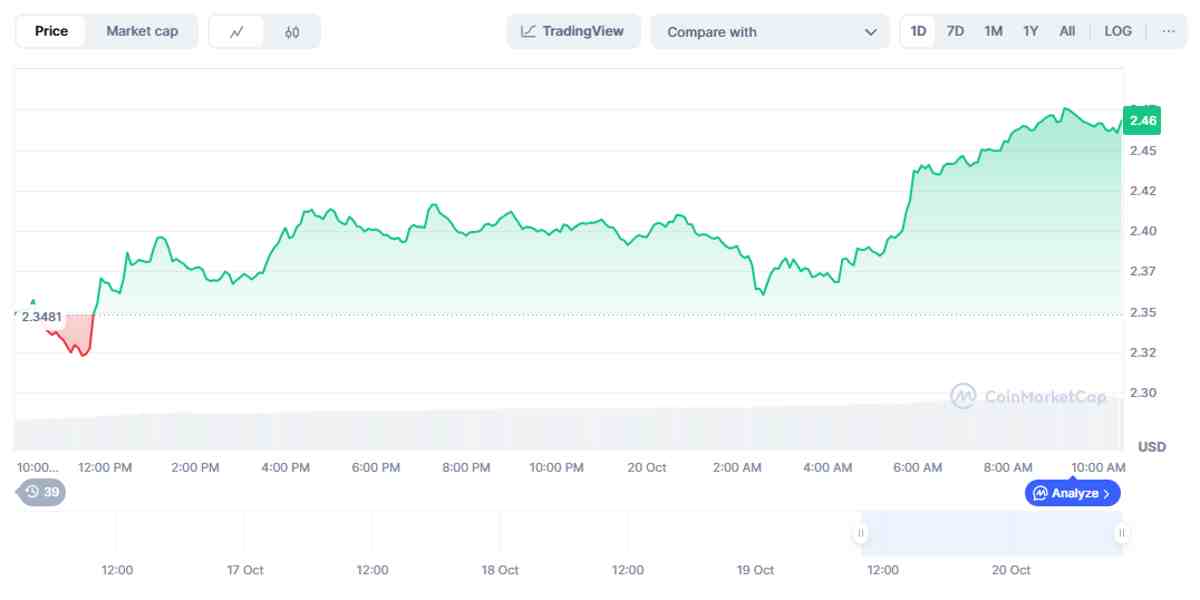The image size is (1200, 600).
Task: Click the 4:00 PM time axis label
Action: 285,468
